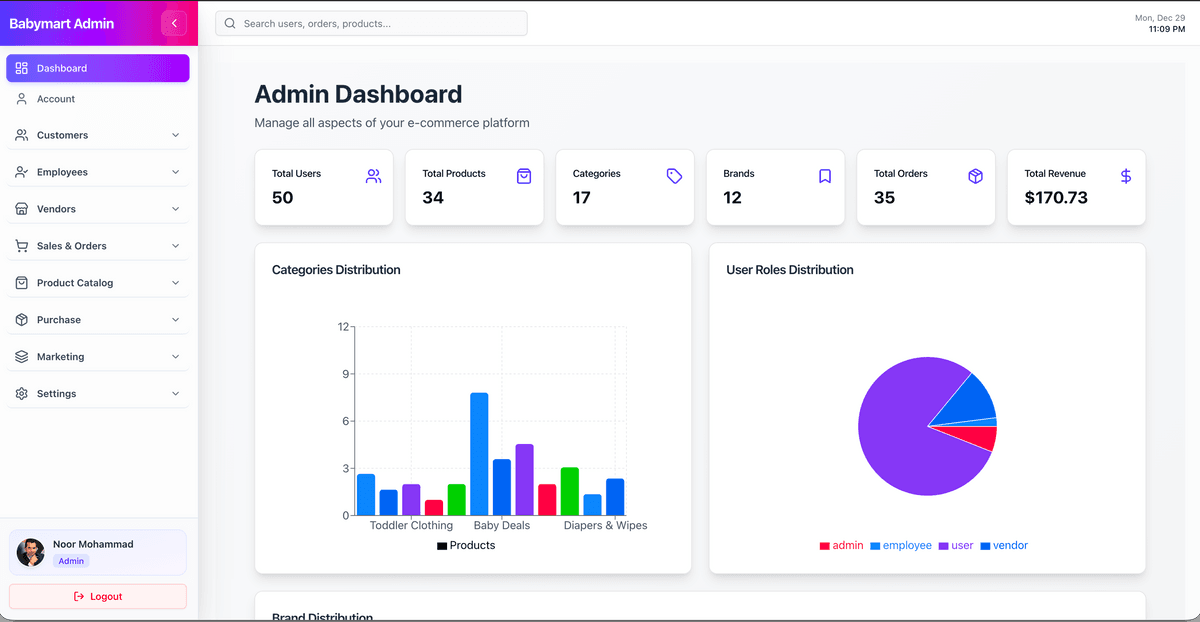Select the Dashboard sidebar item
This screenshot has width=1200, height=622.
97,68
